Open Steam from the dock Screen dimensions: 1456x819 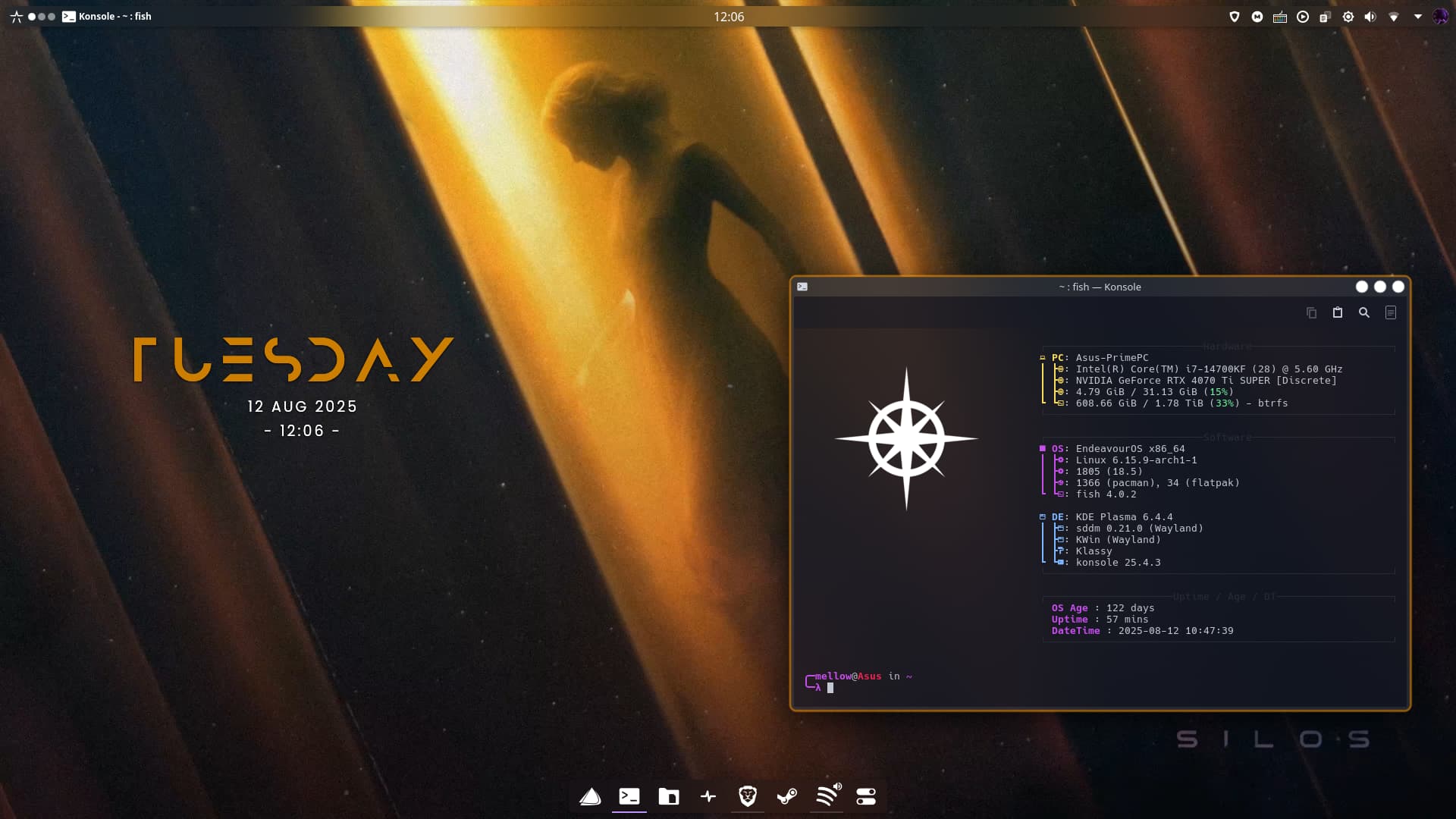787,796
